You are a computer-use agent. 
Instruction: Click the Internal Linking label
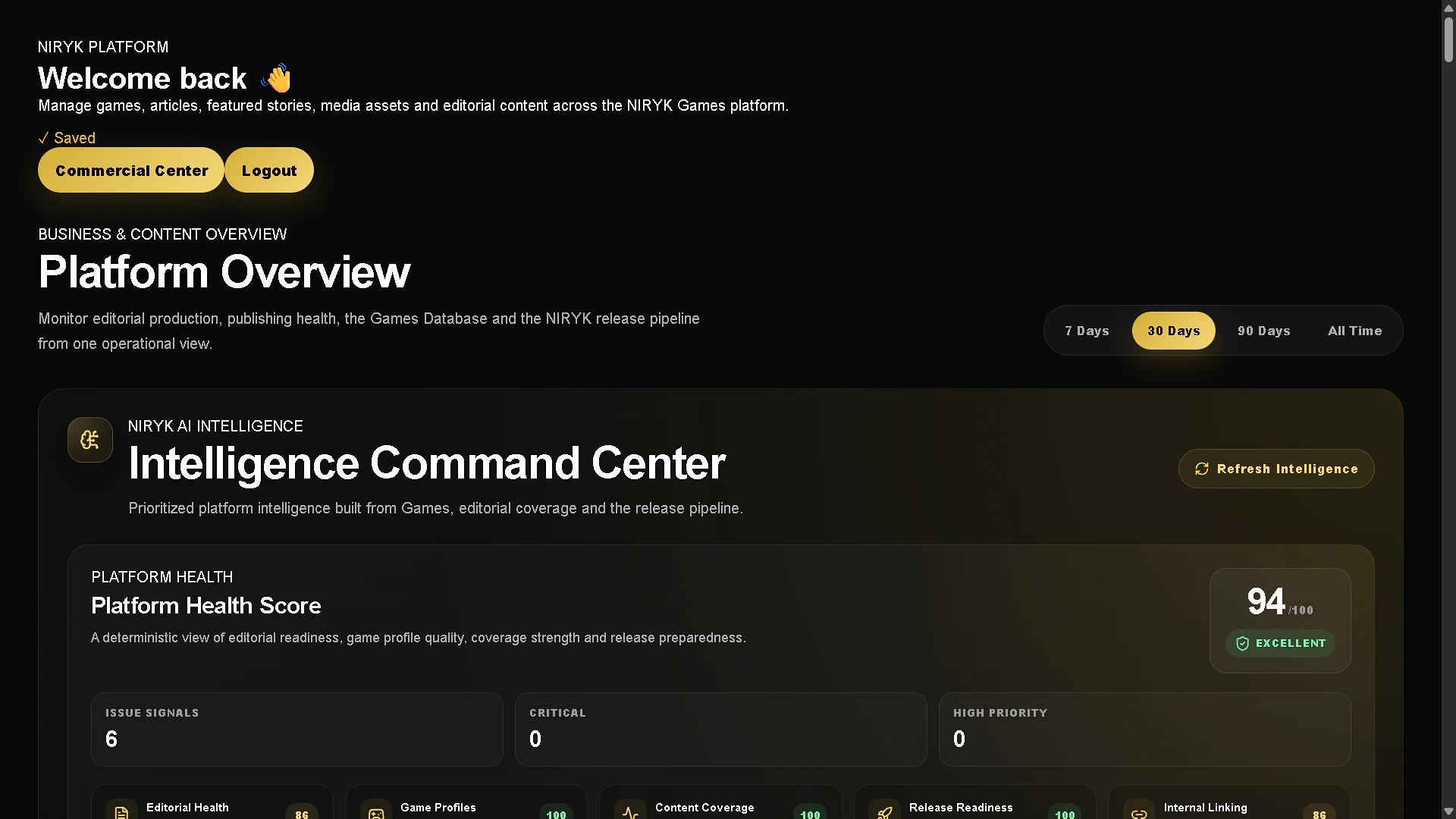click(1206, 808)
